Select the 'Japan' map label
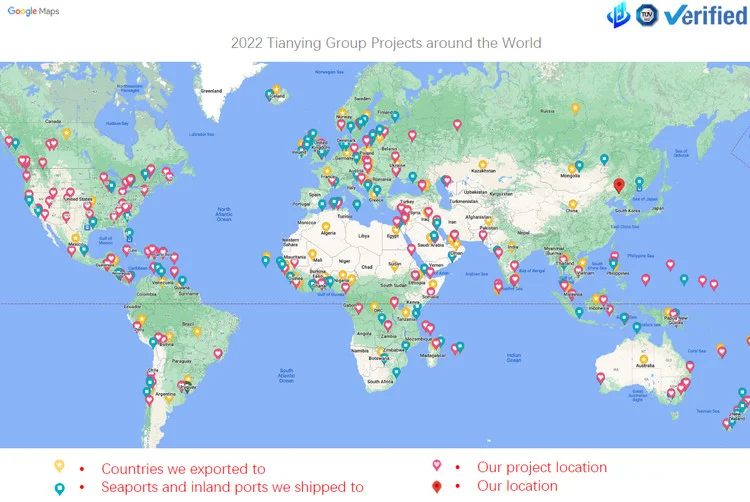 pyautogui.click(x=658, y=208)
